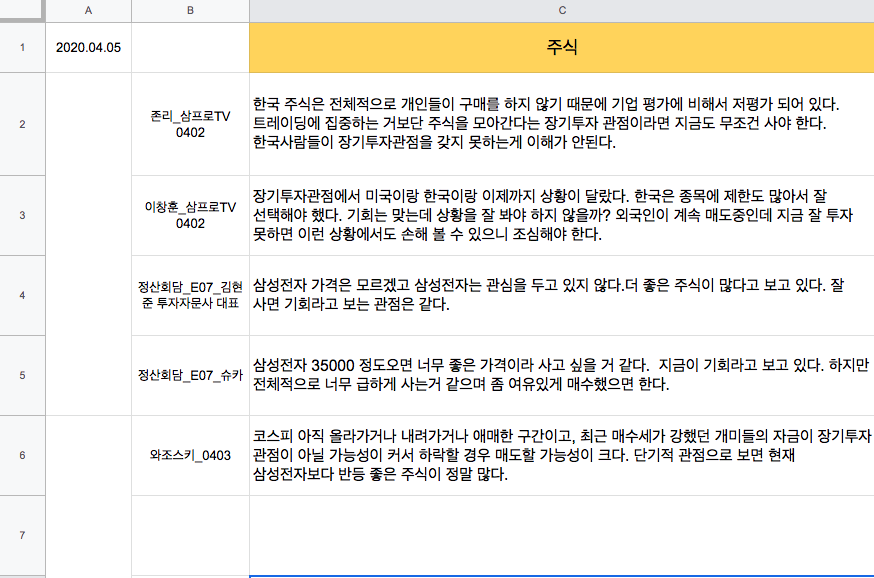The image size is (874, 578).
Task: Select row 6 header
Action: coord(22,455)
